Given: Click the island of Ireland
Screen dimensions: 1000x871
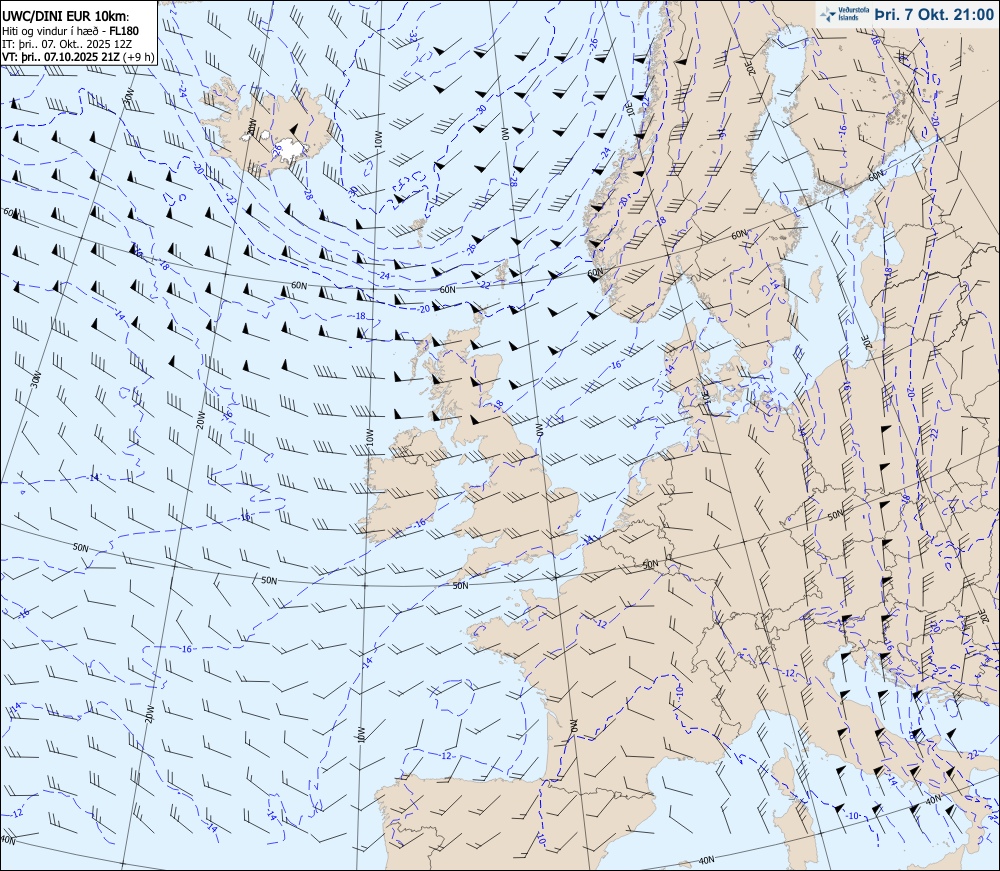Looking at the screenshot, I should (402, 487).
